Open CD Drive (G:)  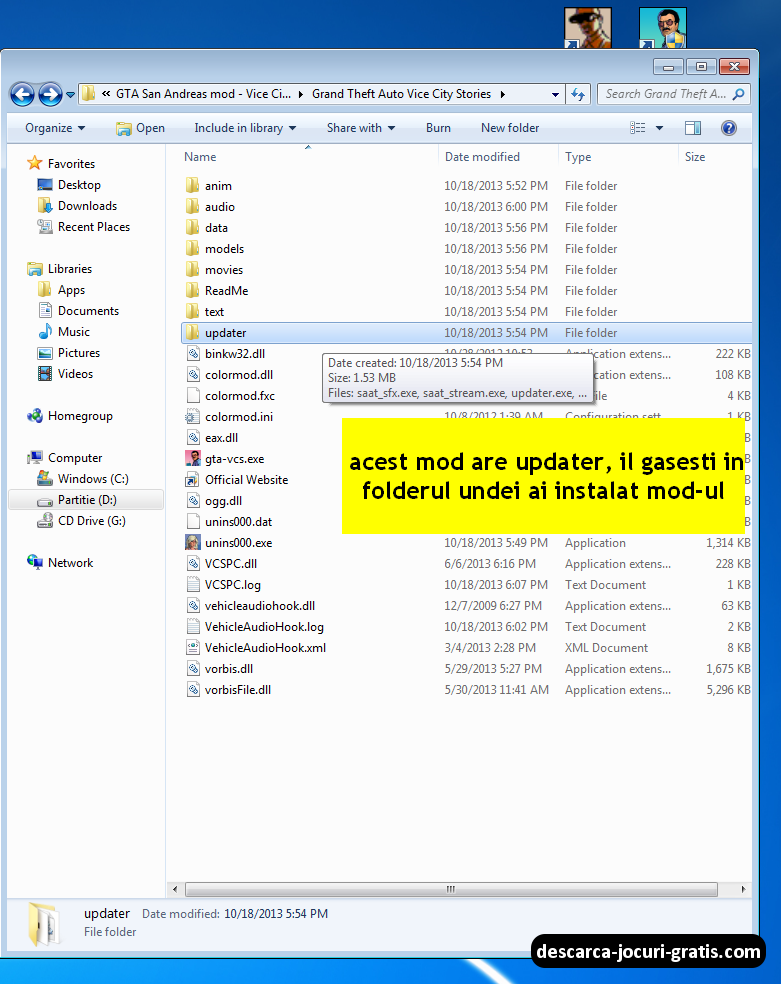click(x=92, y=521)
